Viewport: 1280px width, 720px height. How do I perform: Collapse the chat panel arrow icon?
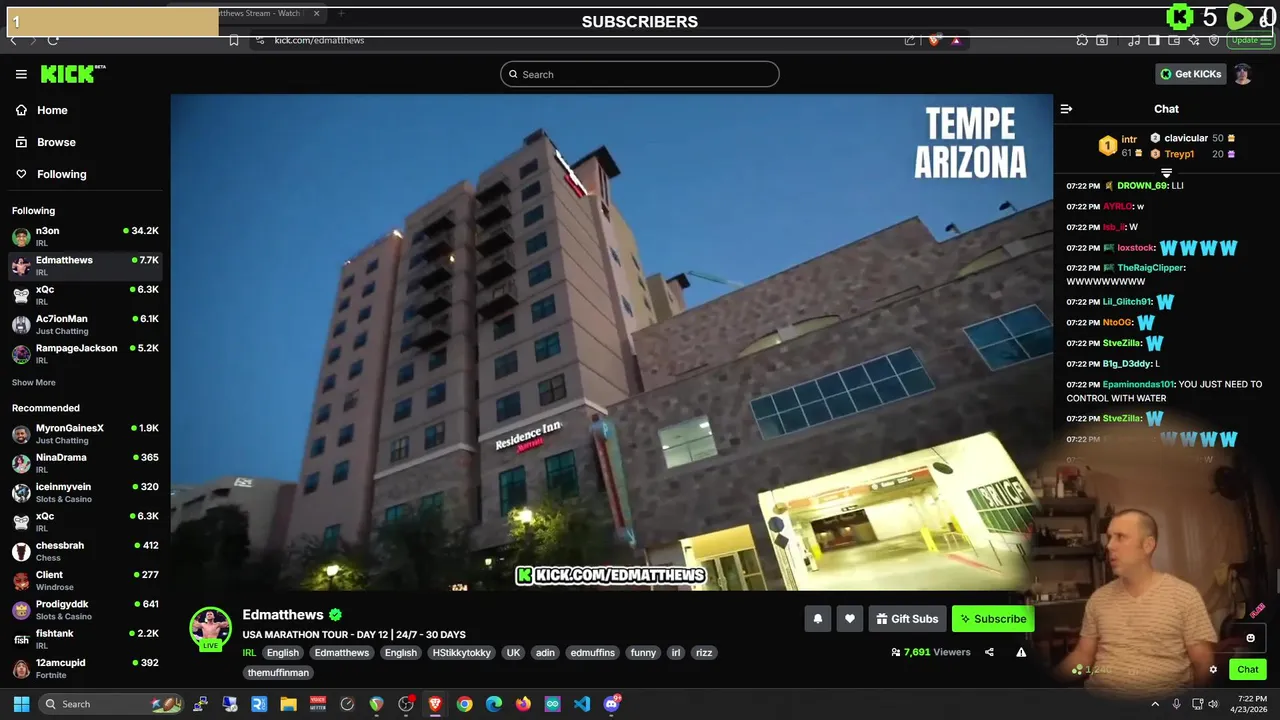1066,109
